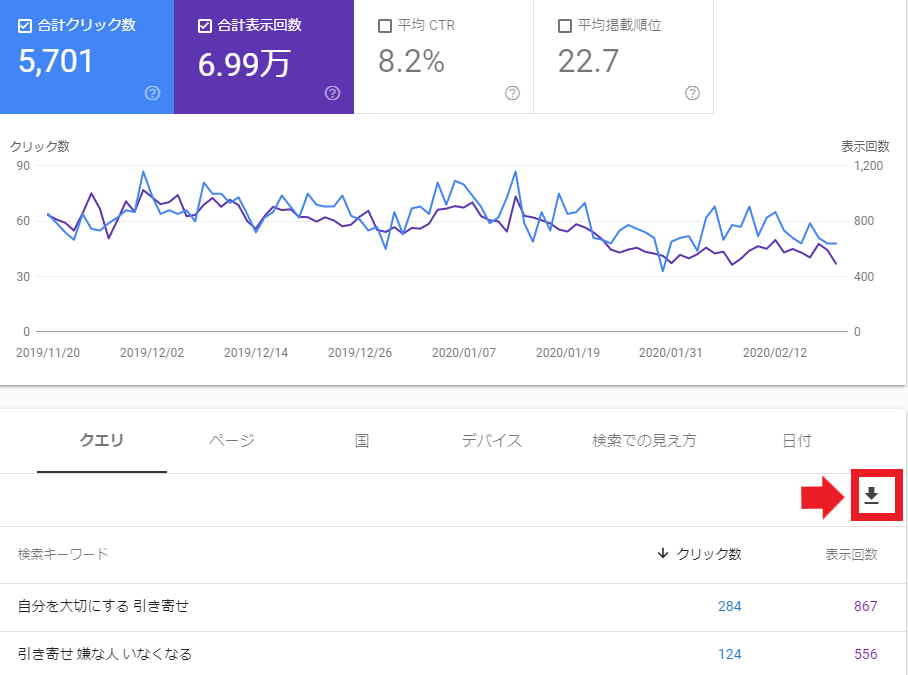Viewport: 908px width, 675px height.
Task: Select the クエリ tab
Action: coord(102,441)
